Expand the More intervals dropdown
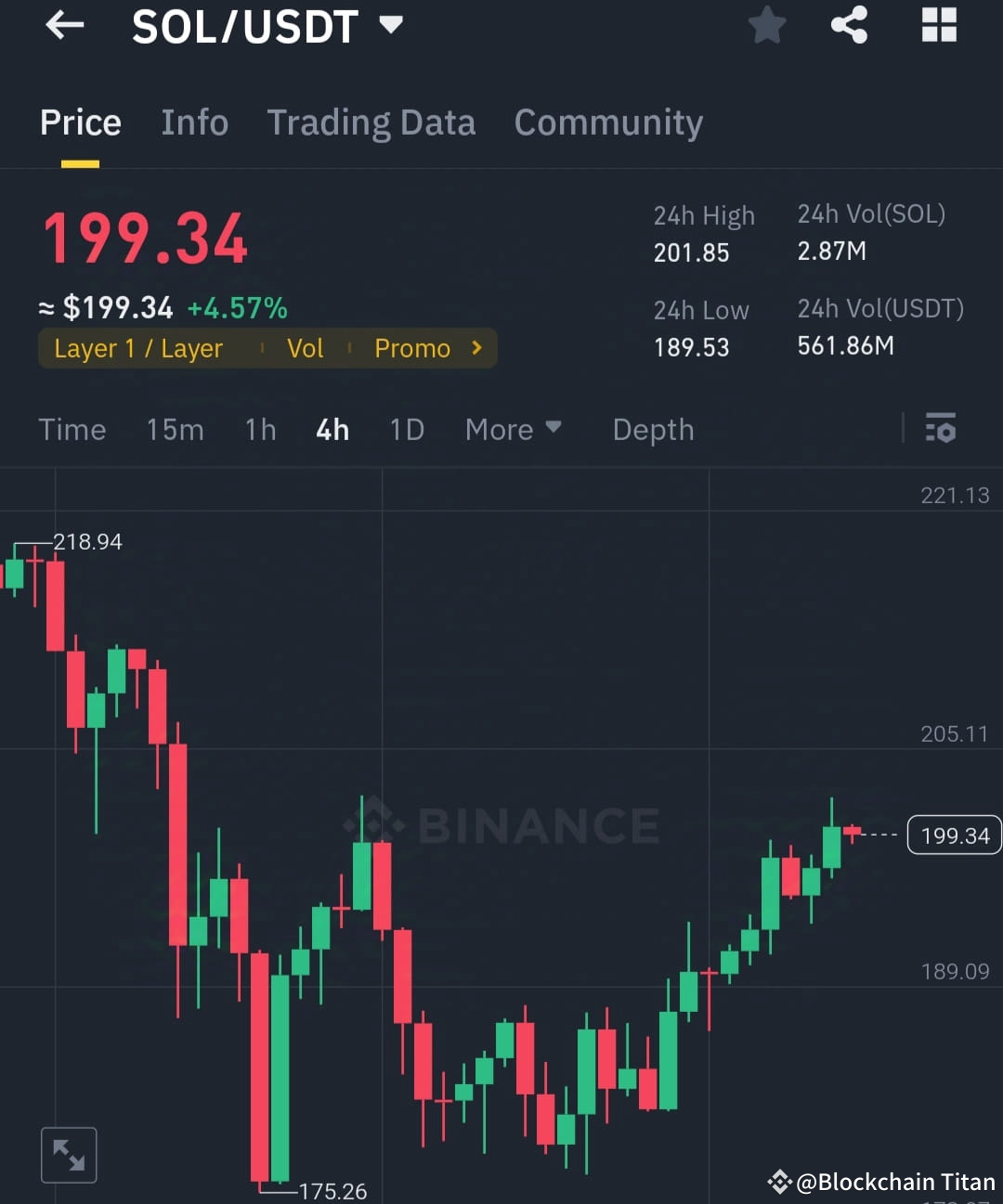This screenshot has height=1204, width=1003. tap(513, 429)
